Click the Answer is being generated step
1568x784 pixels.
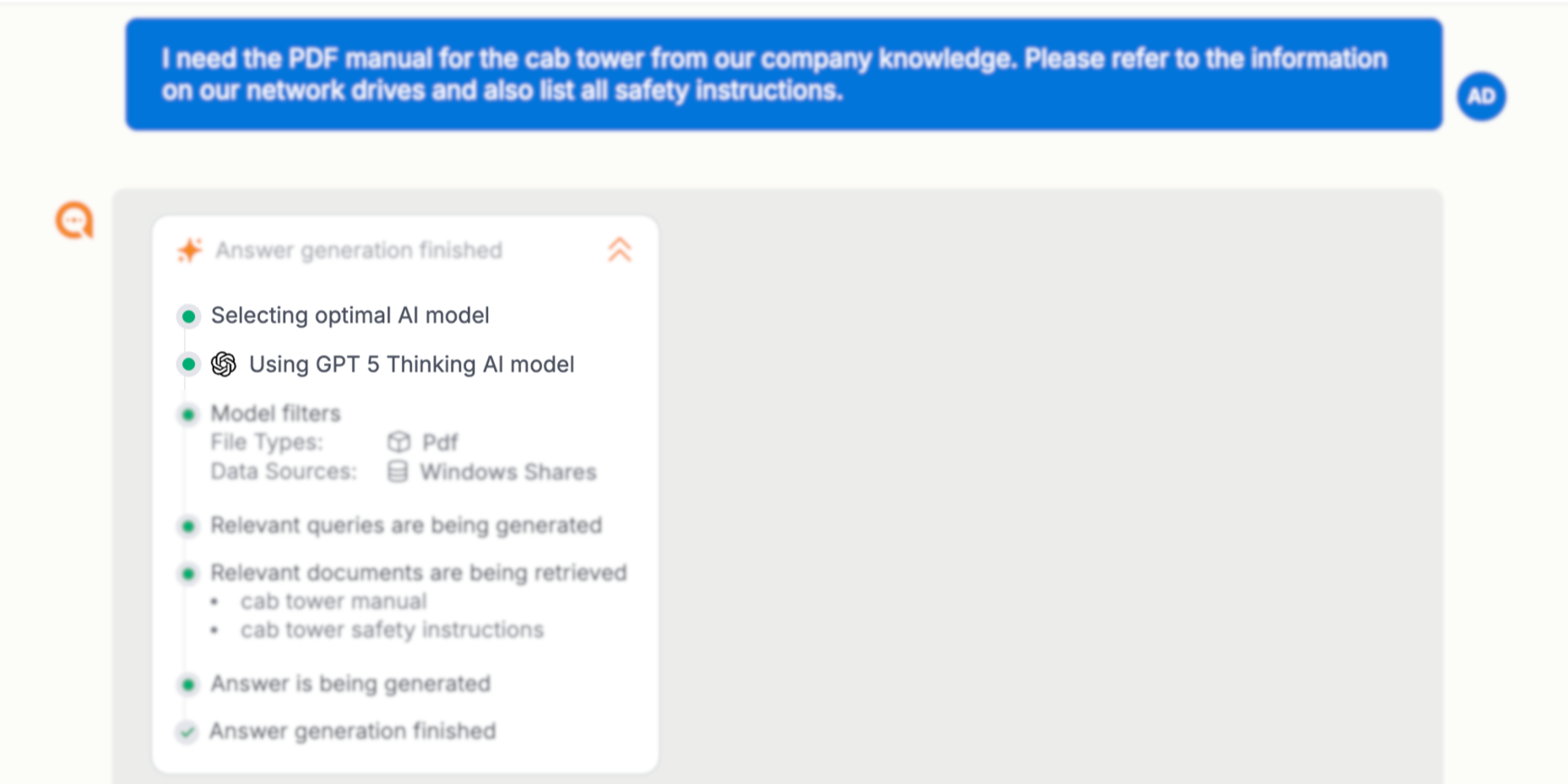click(x=350, y=684)
